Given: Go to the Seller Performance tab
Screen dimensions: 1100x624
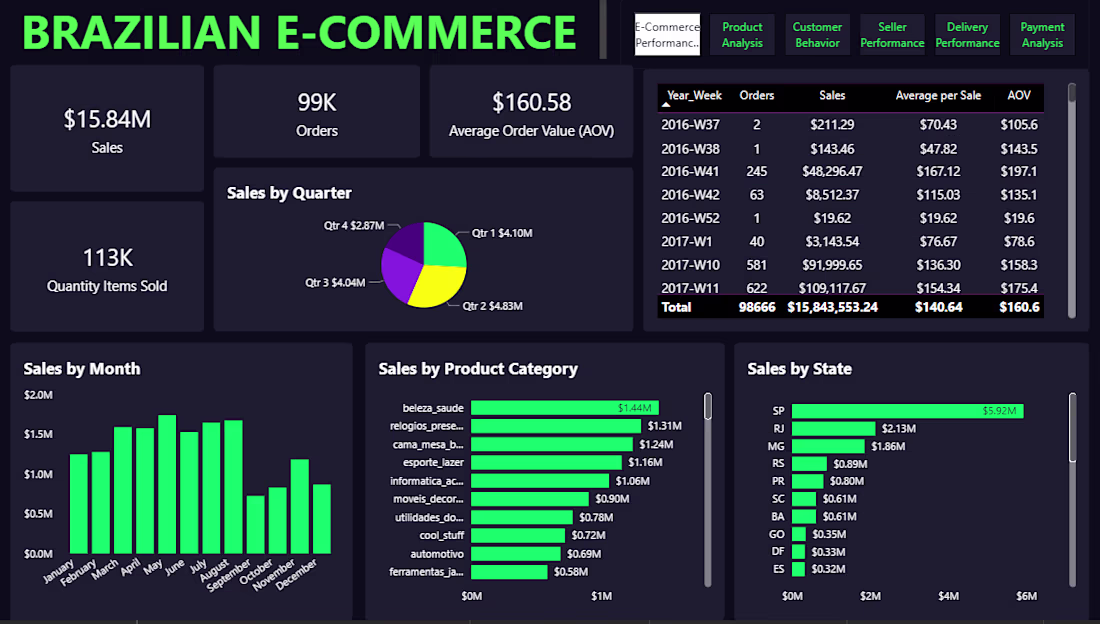Looking at the screenshot, I should point(892,34).
